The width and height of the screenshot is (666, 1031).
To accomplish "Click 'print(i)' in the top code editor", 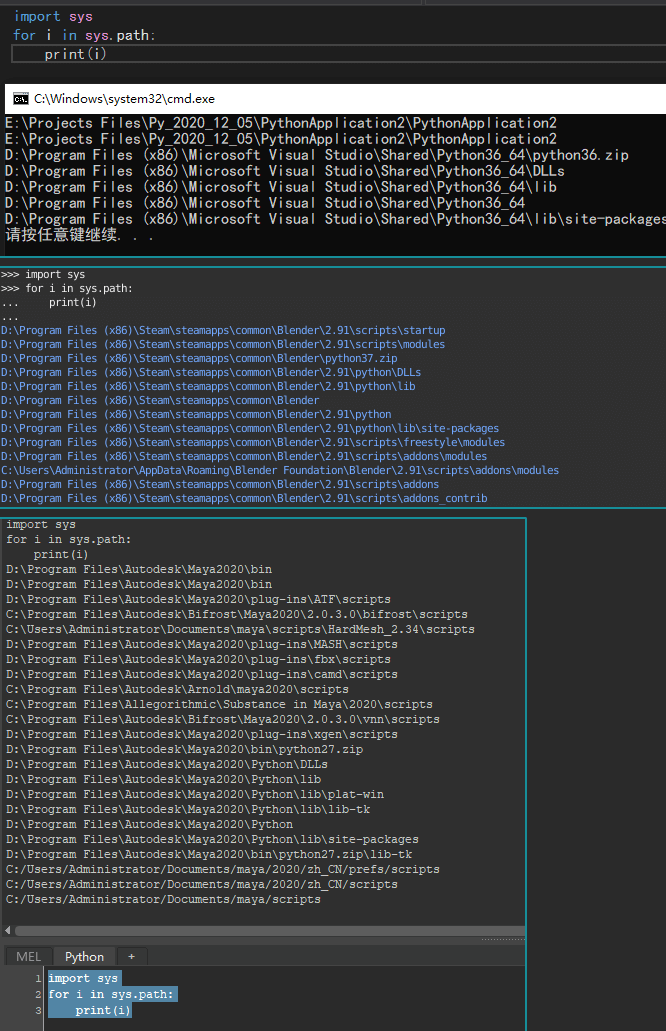I will tap(75, 54).
